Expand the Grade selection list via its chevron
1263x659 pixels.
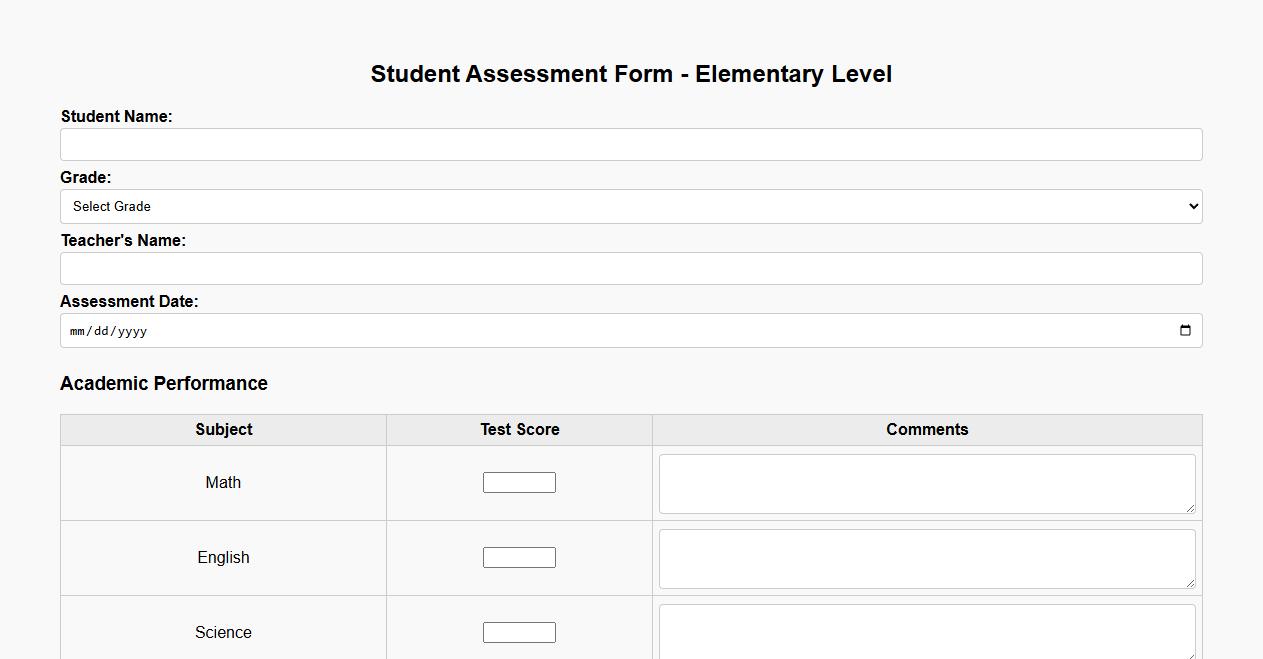(x=1191, y=206)
